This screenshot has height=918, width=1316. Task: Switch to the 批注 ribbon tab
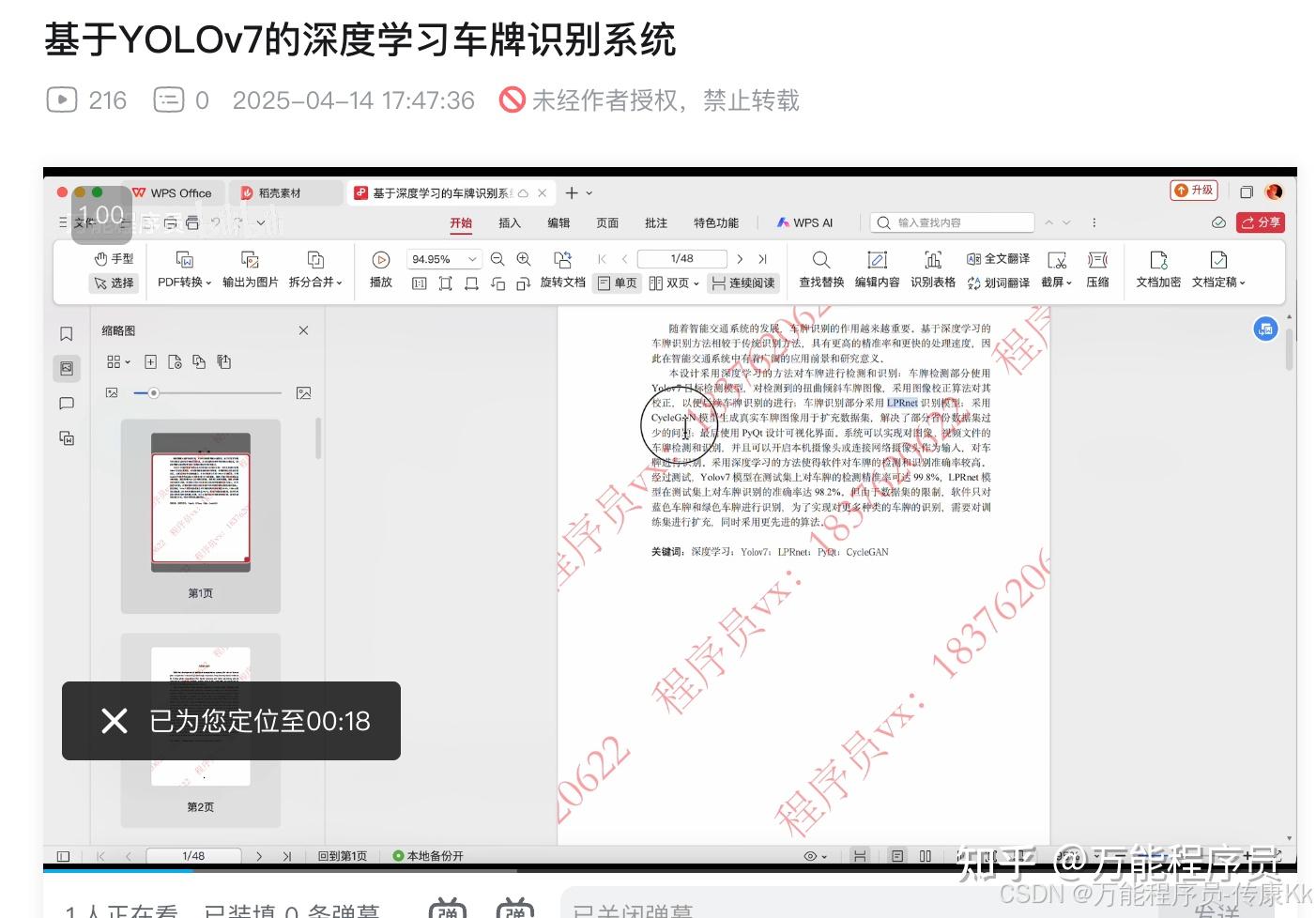point(656,222)
